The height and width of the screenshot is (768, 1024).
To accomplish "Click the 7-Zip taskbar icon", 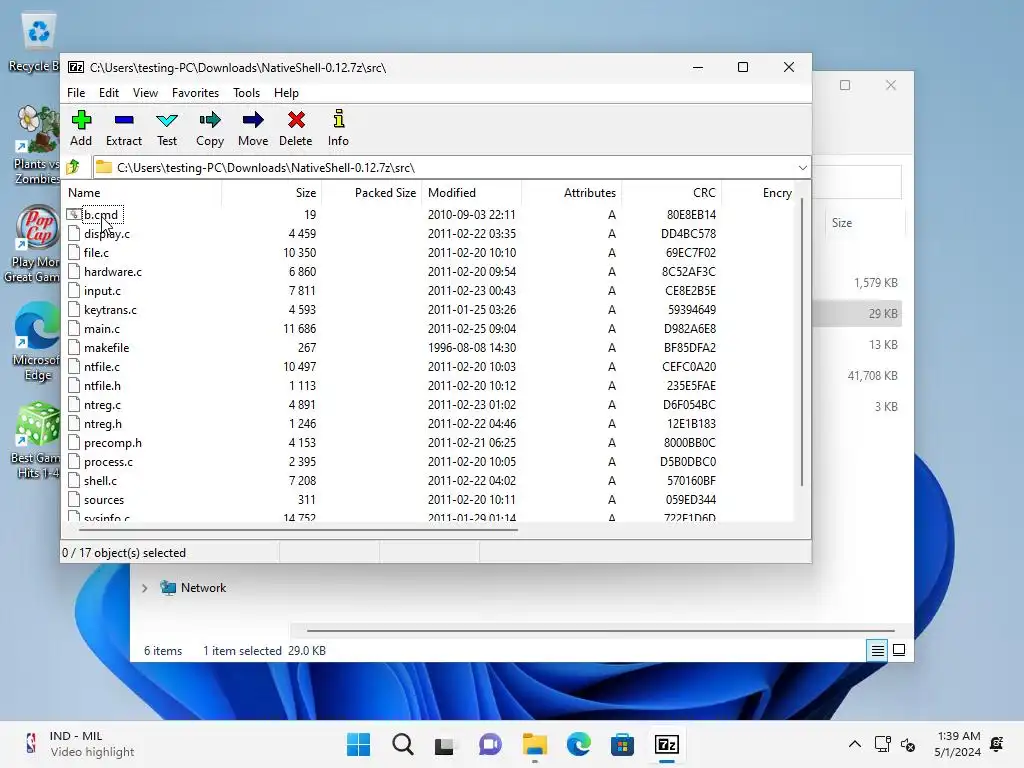I will pos(667,744).
